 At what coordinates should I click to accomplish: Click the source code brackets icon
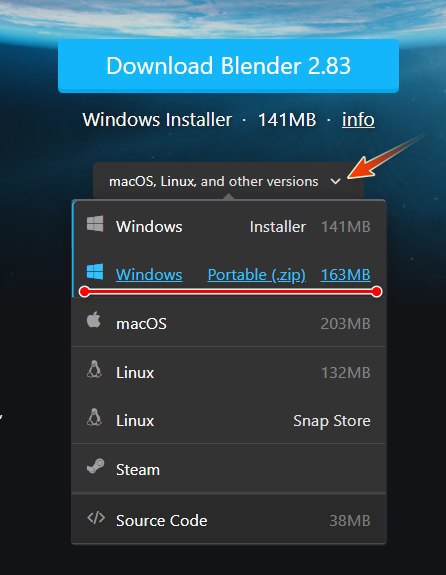(96, 518)
